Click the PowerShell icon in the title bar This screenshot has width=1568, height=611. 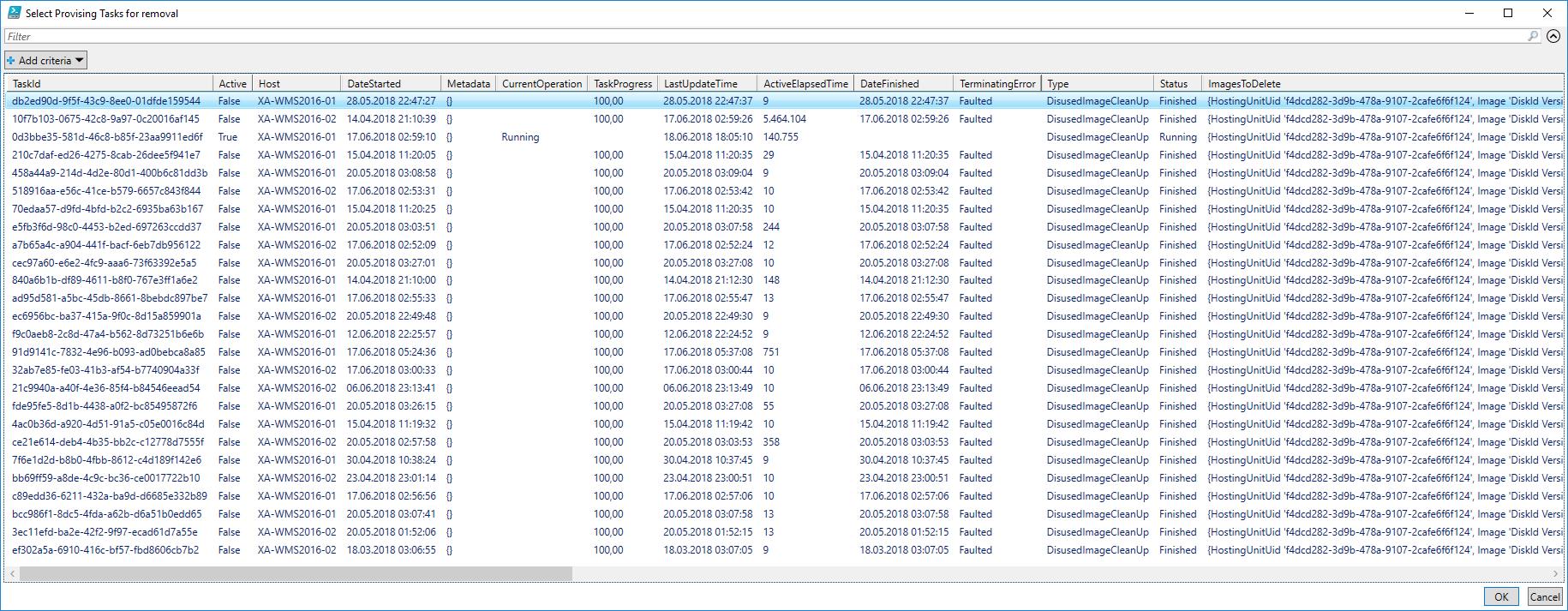tap(14, 13)
